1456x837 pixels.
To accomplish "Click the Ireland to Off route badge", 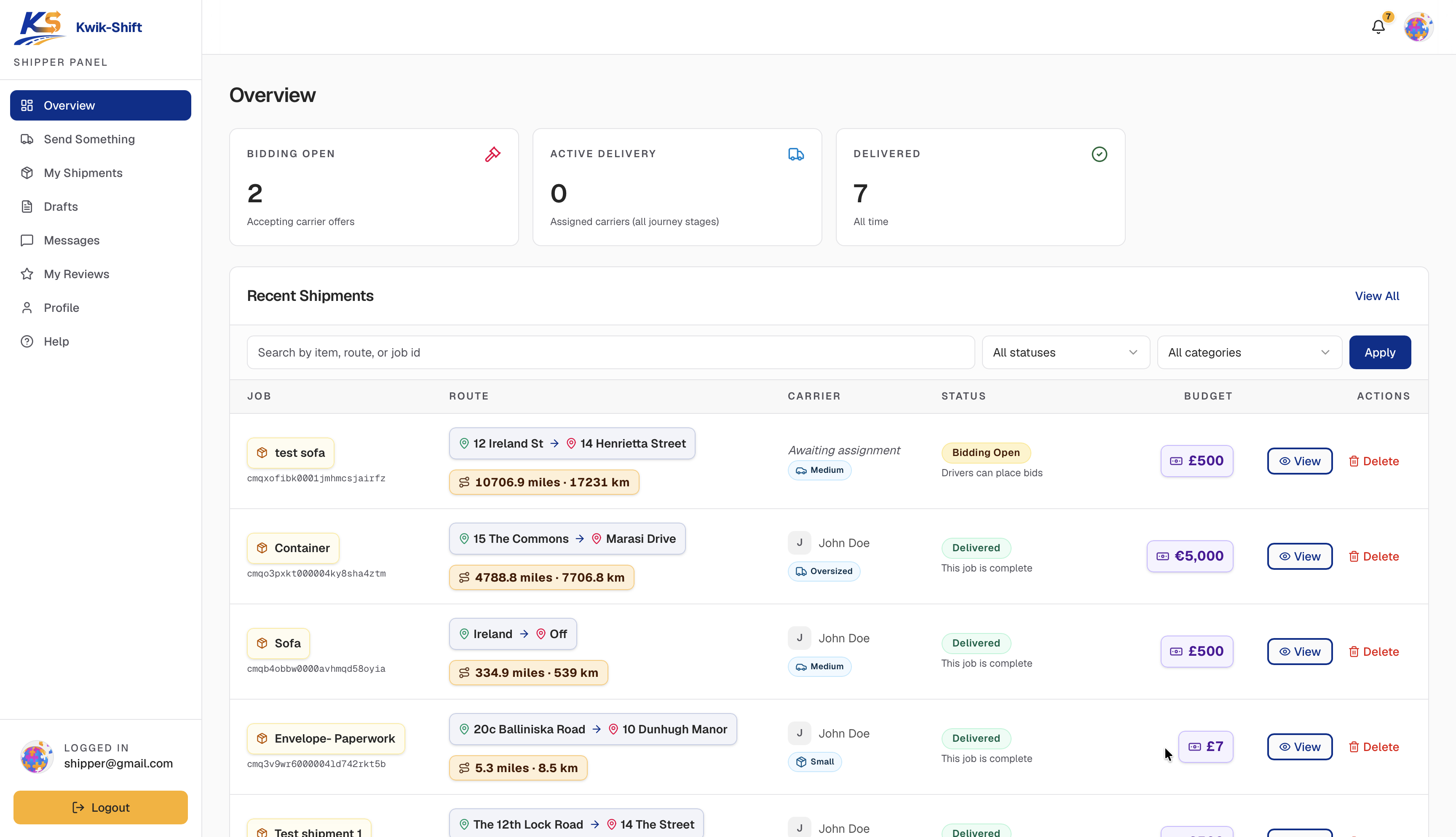I will click(x=513, y=634).
